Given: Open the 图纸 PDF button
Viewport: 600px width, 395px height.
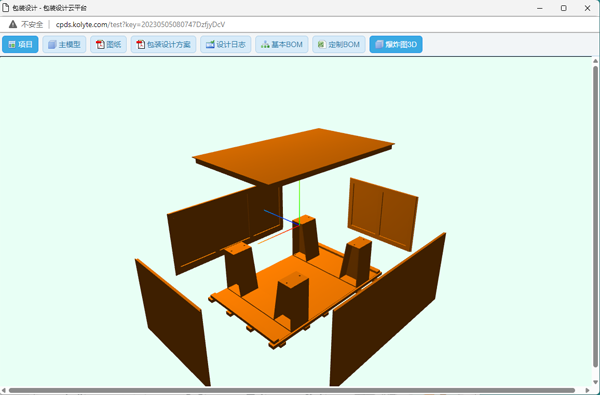Looking at the screenshot, I should tap(108, 44).
